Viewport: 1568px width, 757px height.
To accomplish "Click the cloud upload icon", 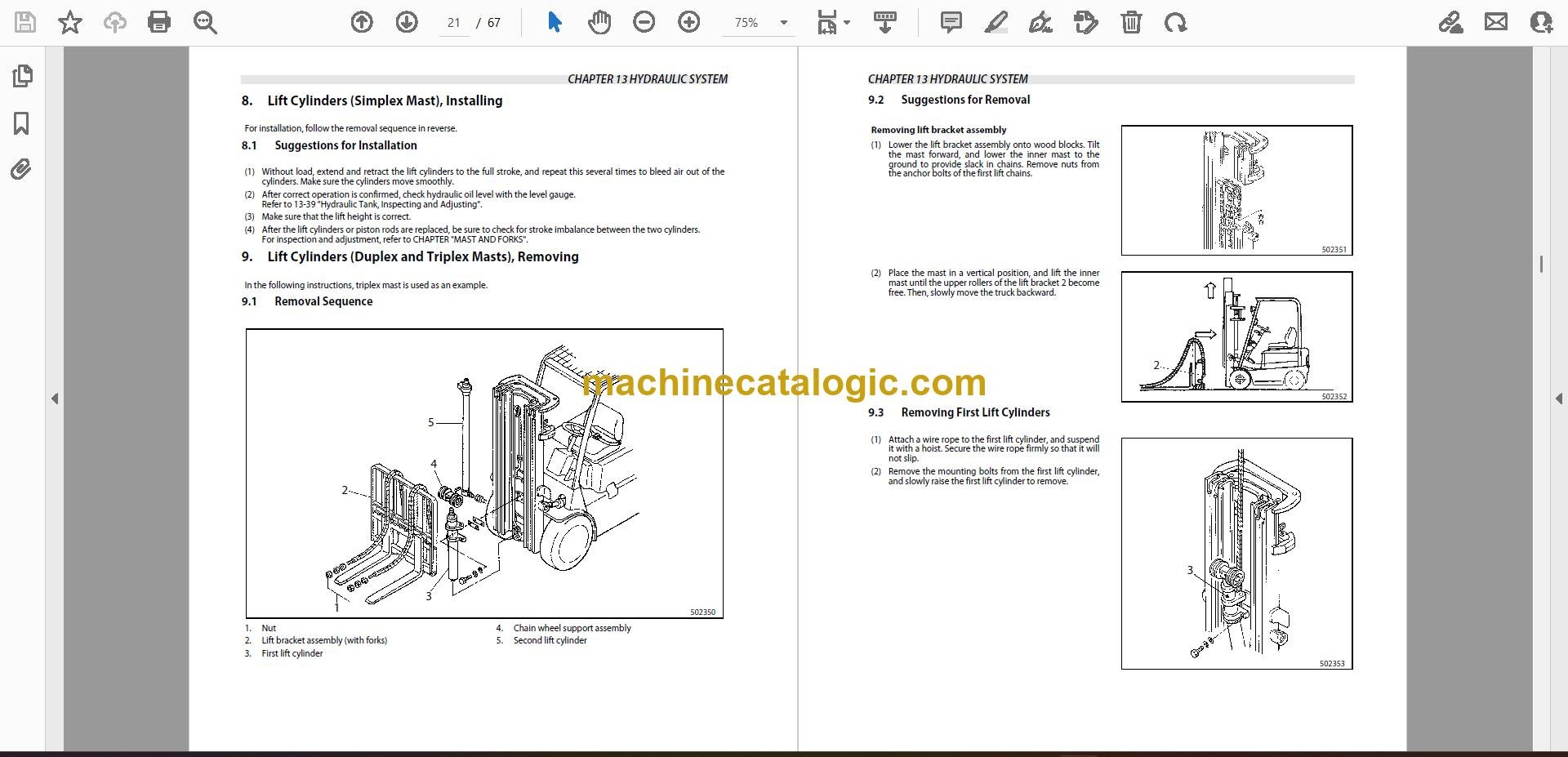I will tap(115, 23).
